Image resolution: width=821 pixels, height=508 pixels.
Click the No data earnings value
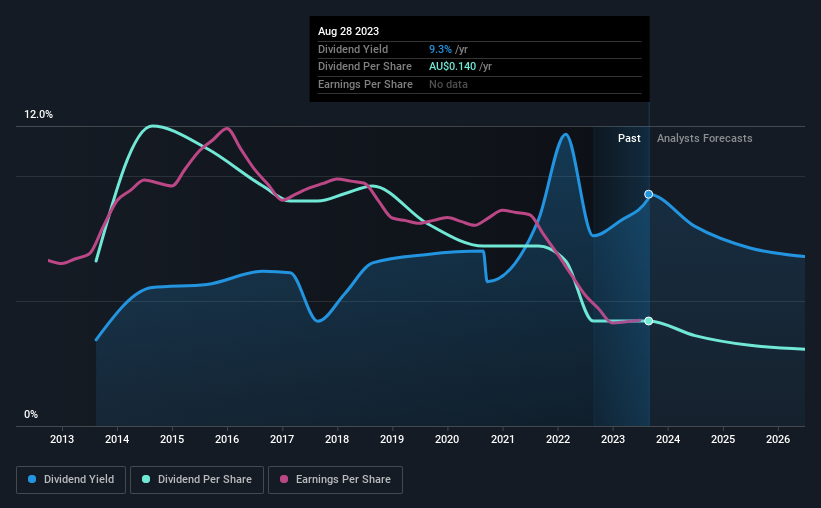(448, 84)
